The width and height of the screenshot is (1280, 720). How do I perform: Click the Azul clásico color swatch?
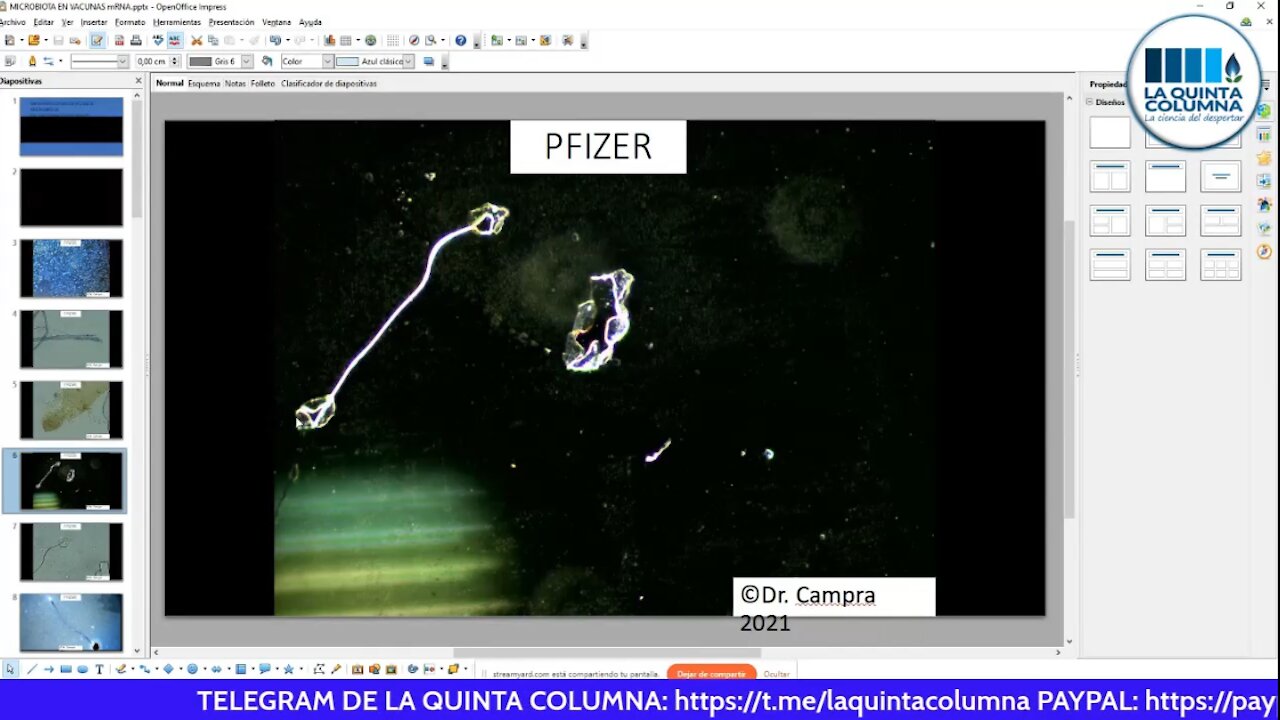pos(347,62)
